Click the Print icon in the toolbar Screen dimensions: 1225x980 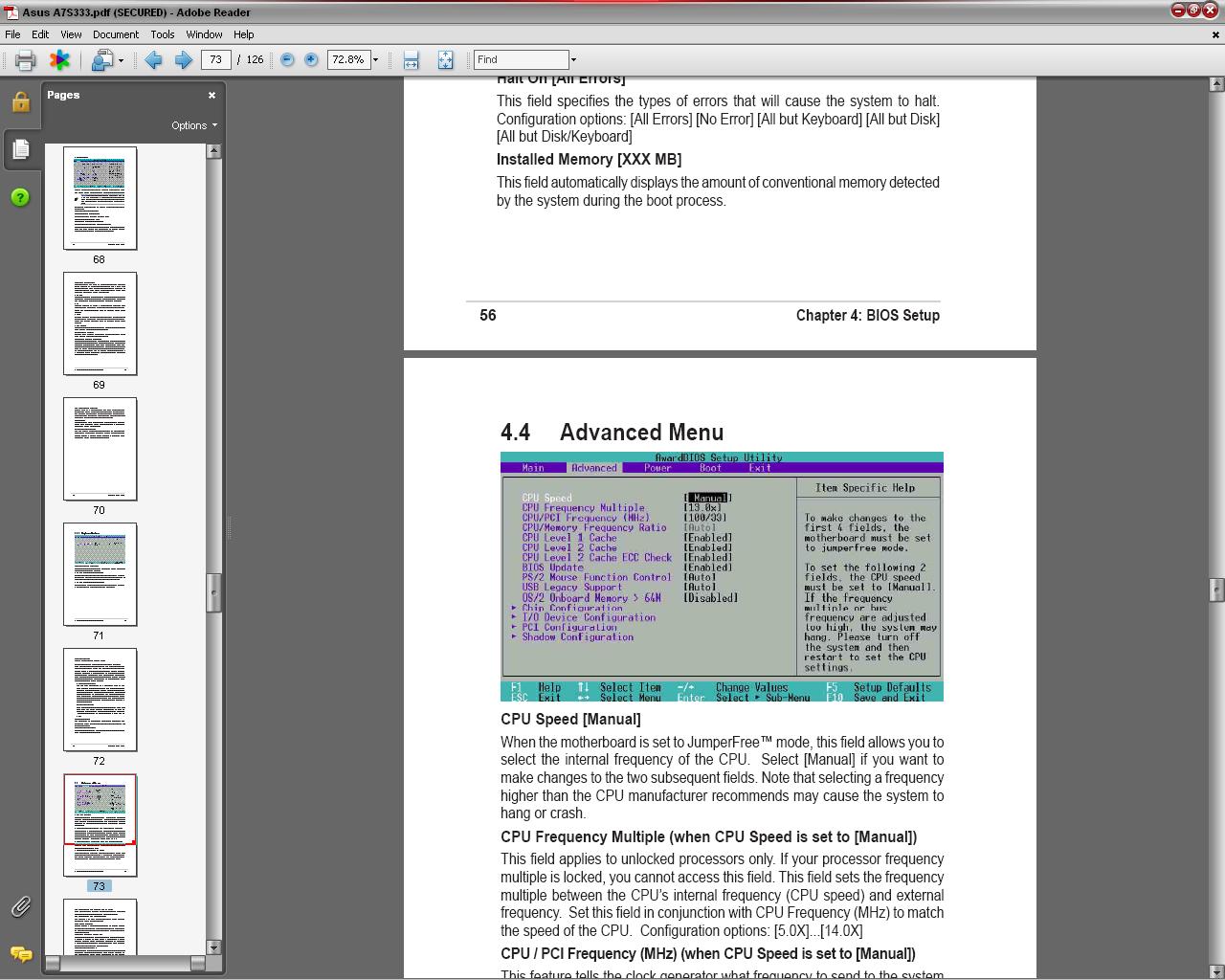tap(25, 59)
